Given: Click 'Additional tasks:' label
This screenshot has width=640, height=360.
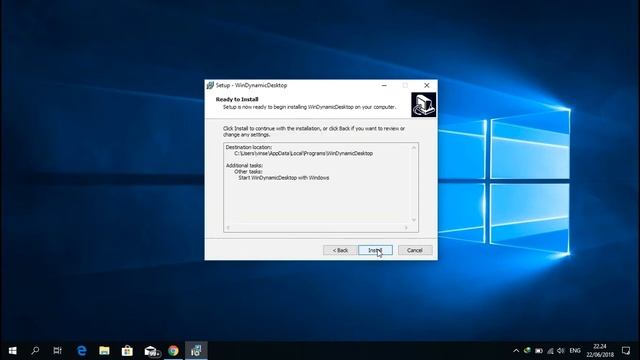Looking at the screenshot, I should [x=244, y=166].
